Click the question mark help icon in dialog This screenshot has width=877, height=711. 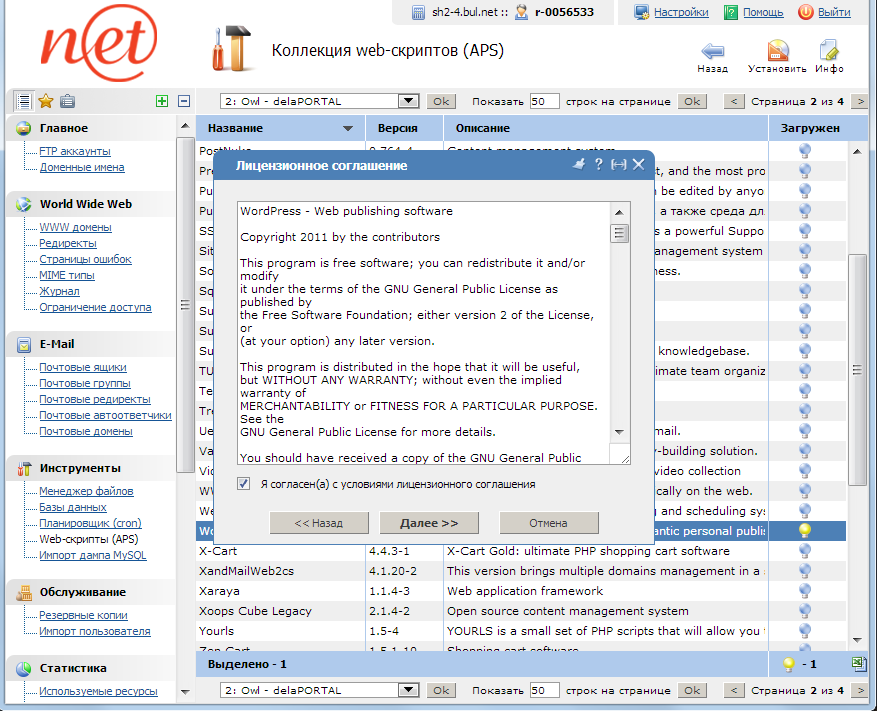[x=598, y=165]
